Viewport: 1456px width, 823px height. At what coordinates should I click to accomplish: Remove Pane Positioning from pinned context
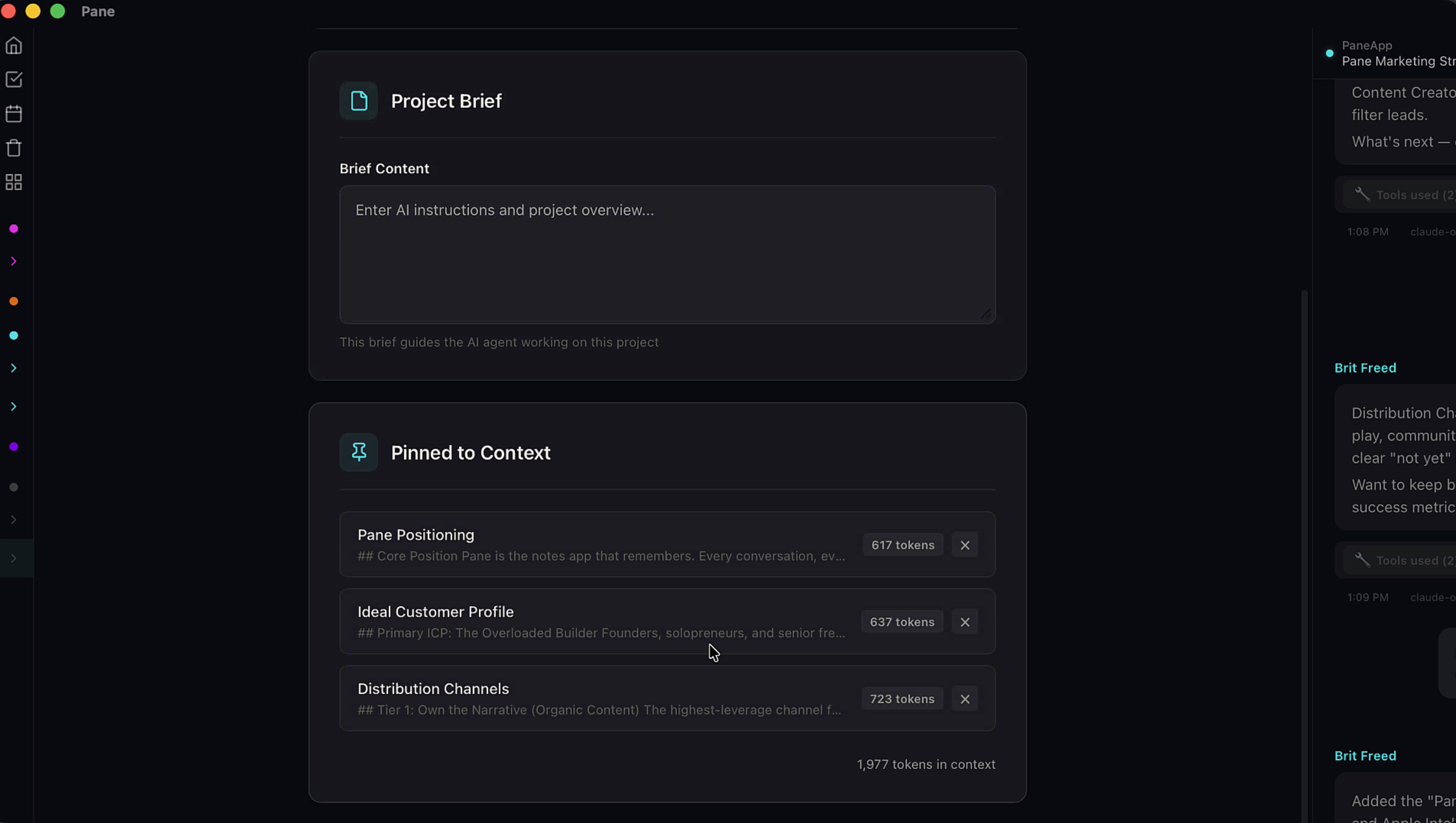pos(965,545)
